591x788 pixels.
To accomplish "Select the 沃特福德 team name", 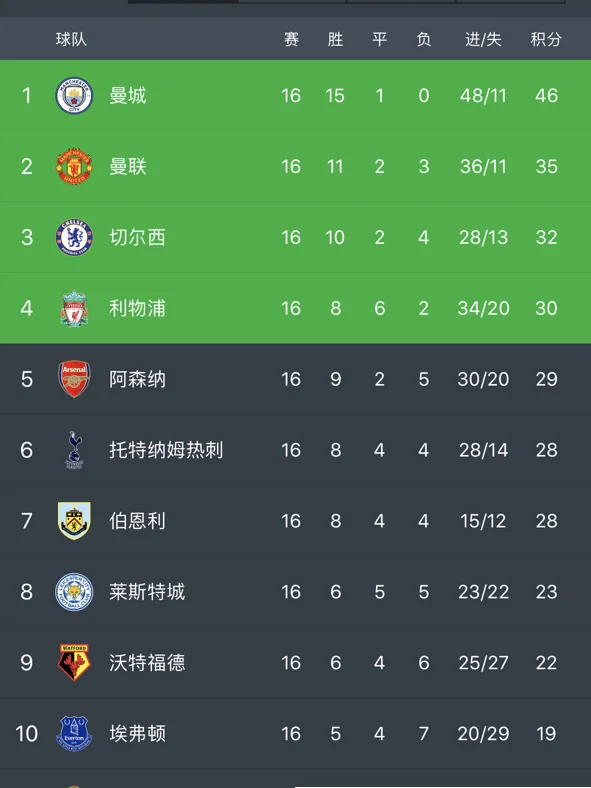I will 147,662.
